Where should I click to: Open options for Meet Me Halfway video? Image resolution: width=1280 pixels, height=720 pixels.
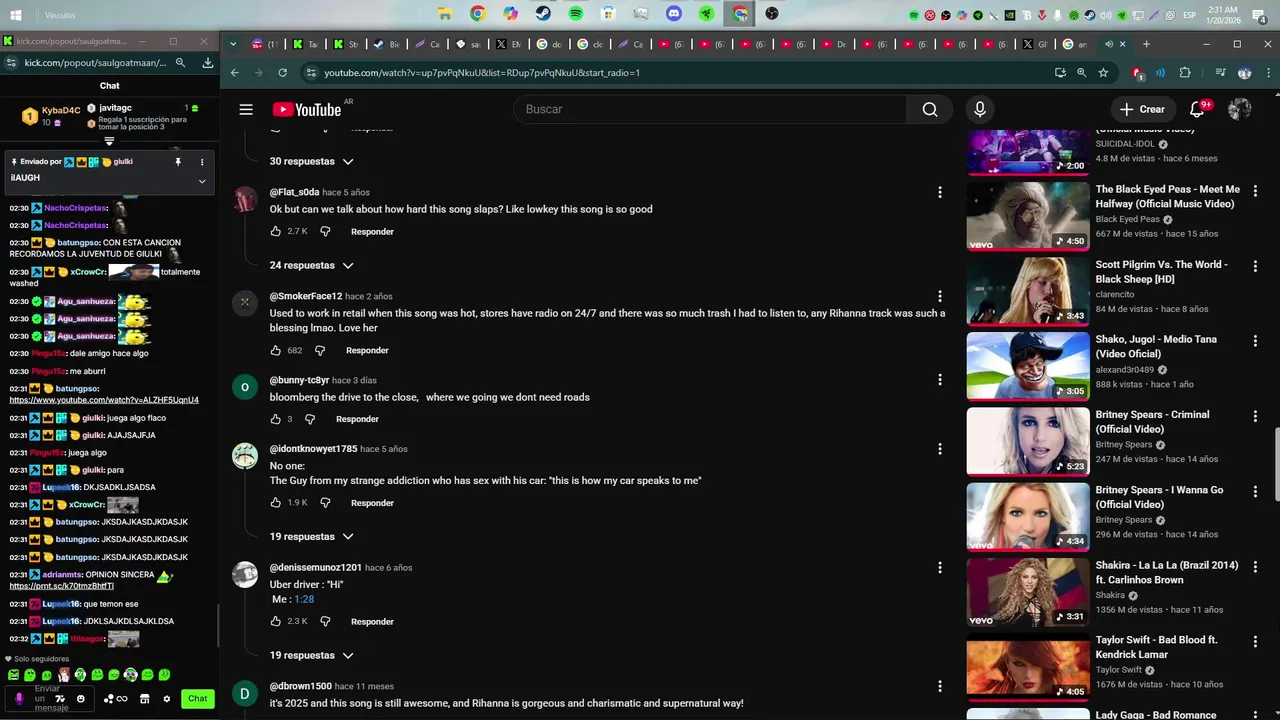1255,190
